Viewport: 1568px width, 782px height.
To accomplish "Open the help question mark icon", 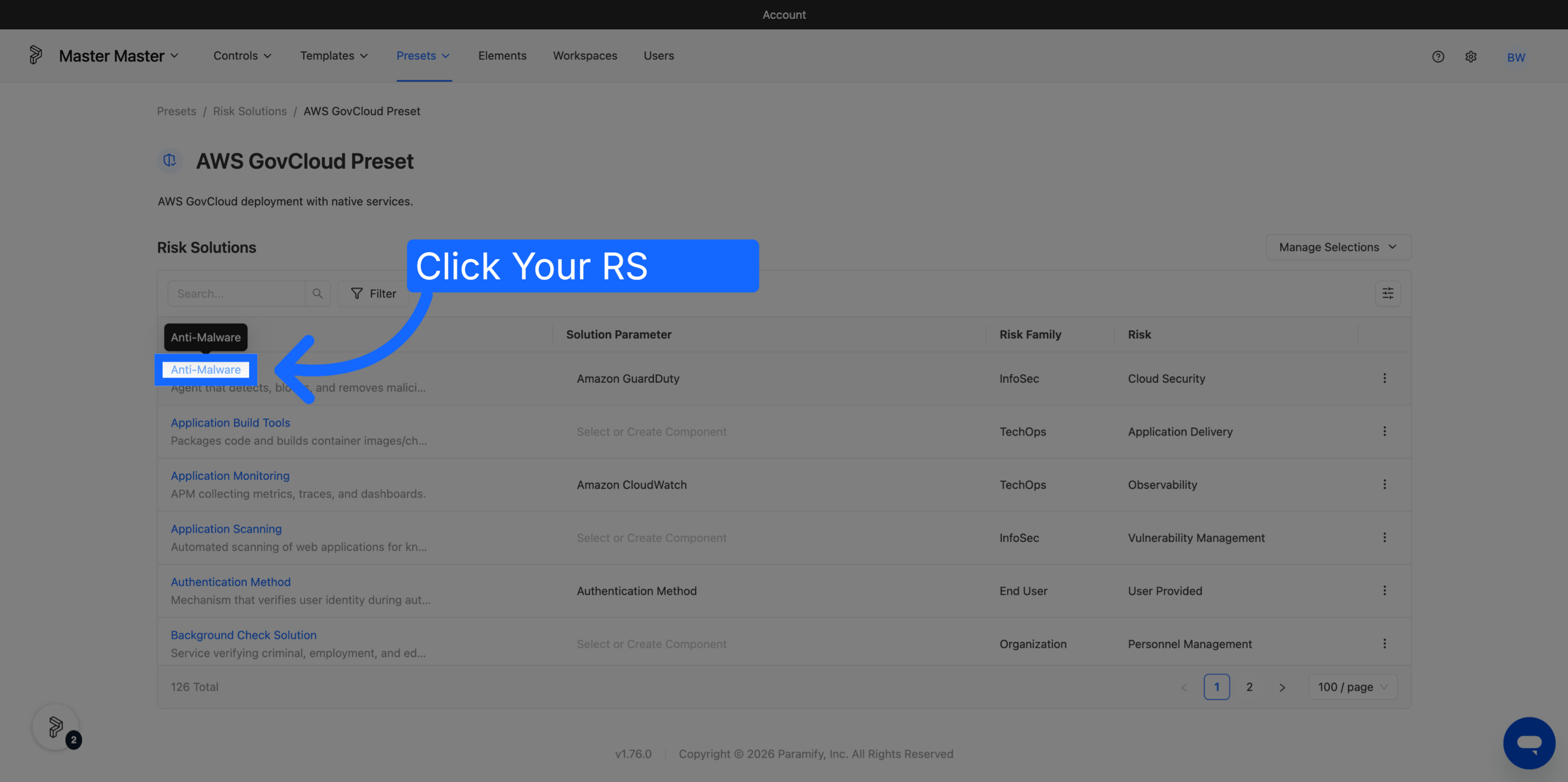I will coord(1438,57).
